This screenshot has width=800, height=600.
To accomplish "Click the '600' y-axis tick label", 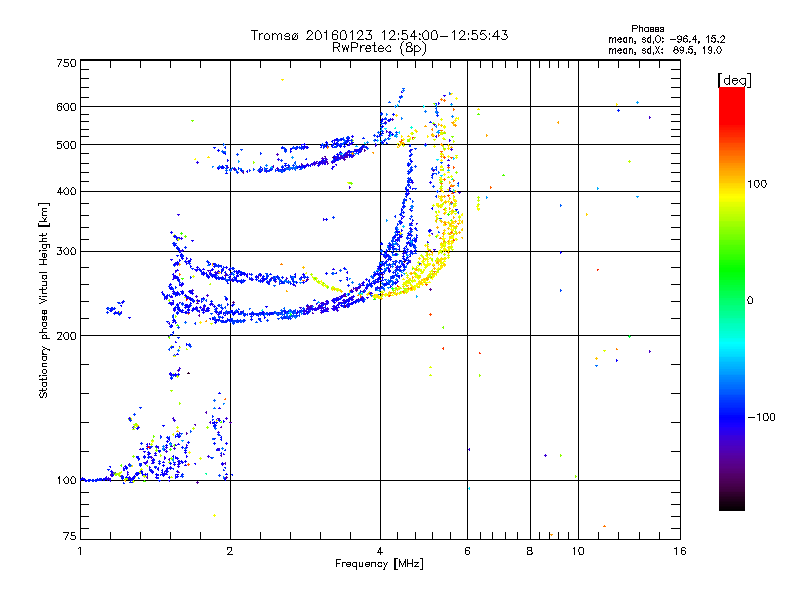I will point(66,107).
